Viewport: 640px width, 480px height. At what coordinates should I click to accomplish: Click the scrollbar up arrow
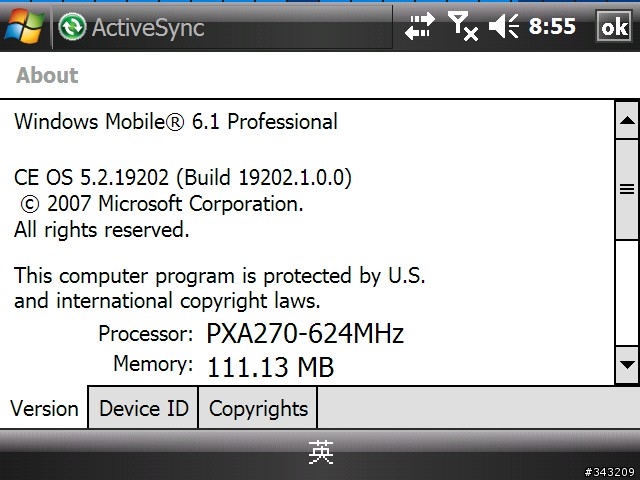[x=627, y=120]
